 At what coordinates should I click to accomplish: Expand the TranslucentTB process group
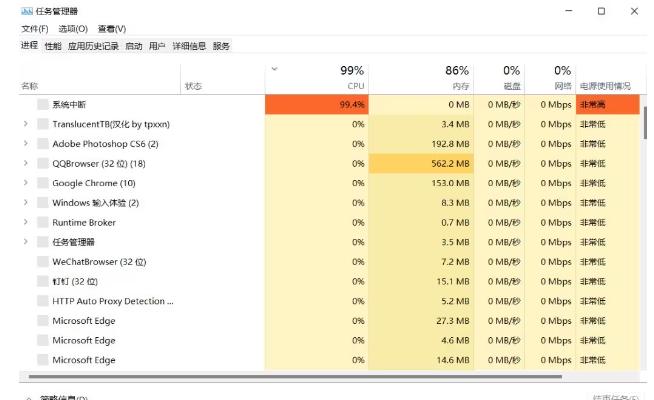click(25, 124)
